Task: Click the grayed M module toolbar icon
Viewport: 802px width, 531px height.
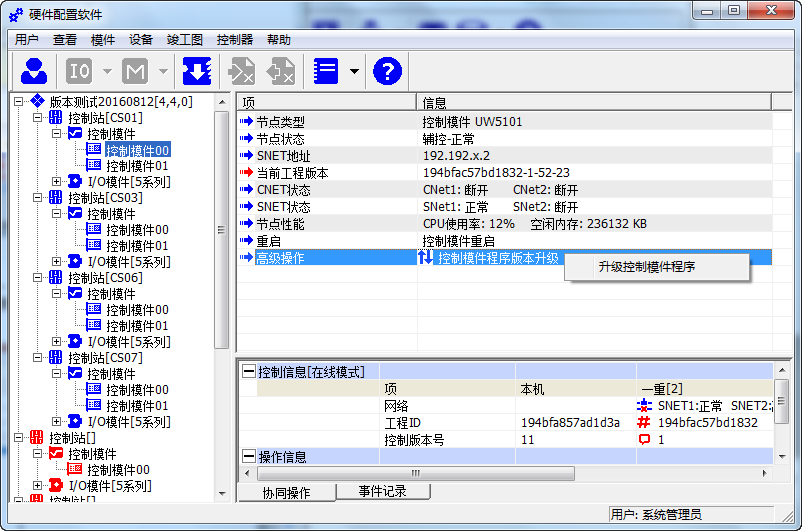Action: pos(135,71)
